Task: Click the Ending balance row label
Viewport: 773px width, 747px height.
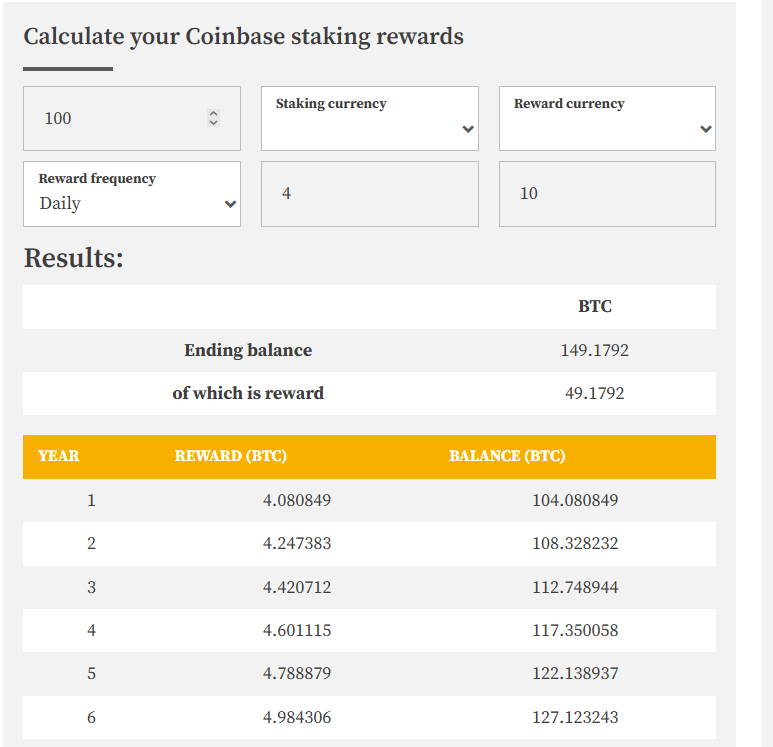Action: [x=248, y=350]
